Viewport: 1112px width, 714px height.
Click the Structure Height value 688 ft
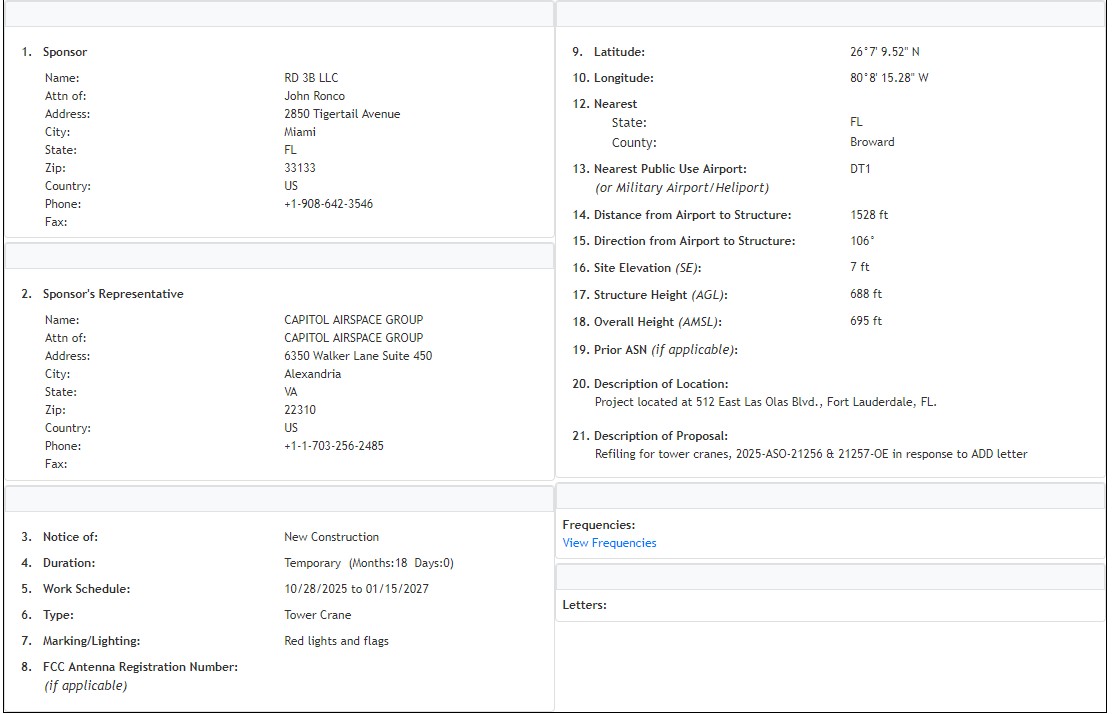[865, 295]
